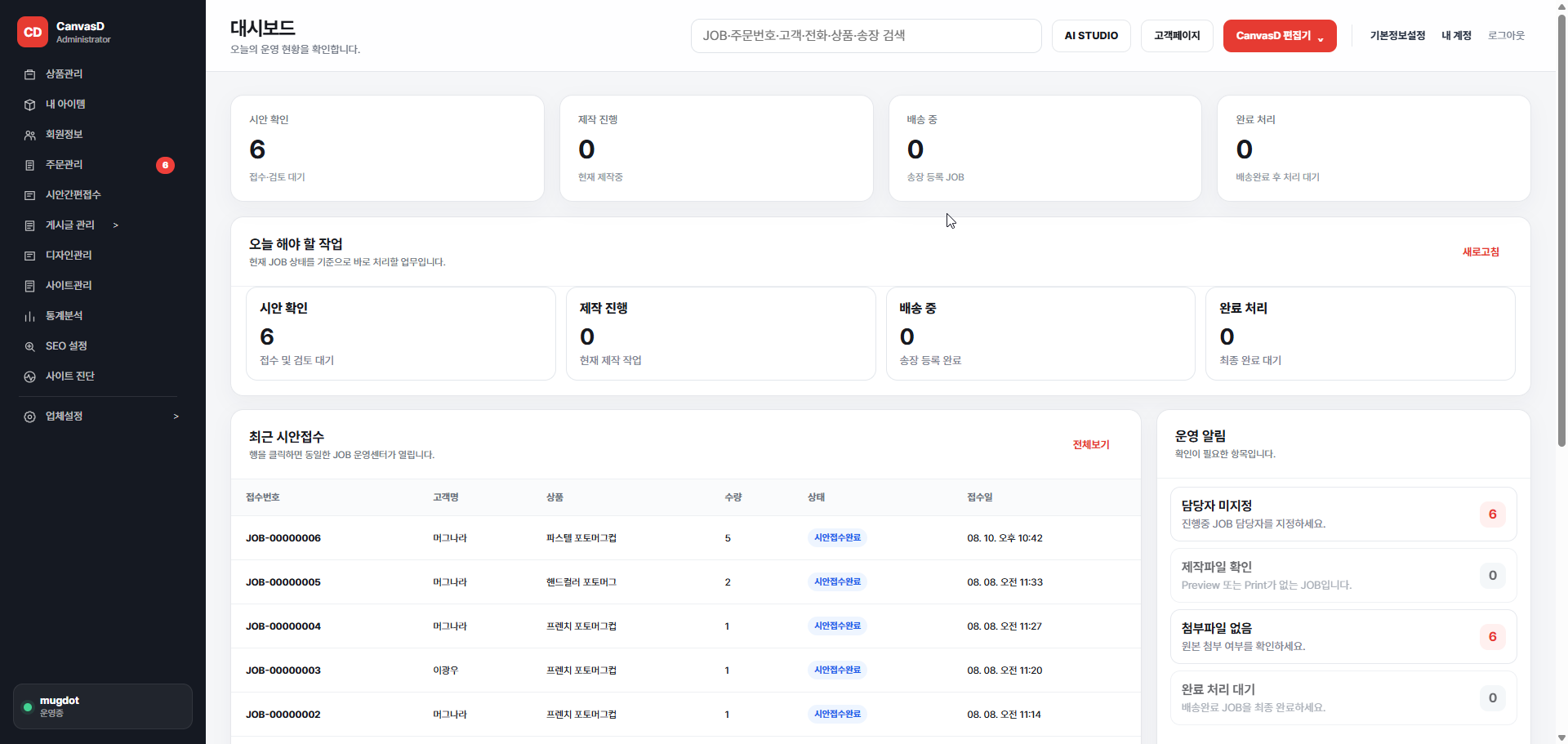Open 기본정보설정 in top menu
The height and width of the screenshot is (744, 1568).
(x=1397, y=36)
